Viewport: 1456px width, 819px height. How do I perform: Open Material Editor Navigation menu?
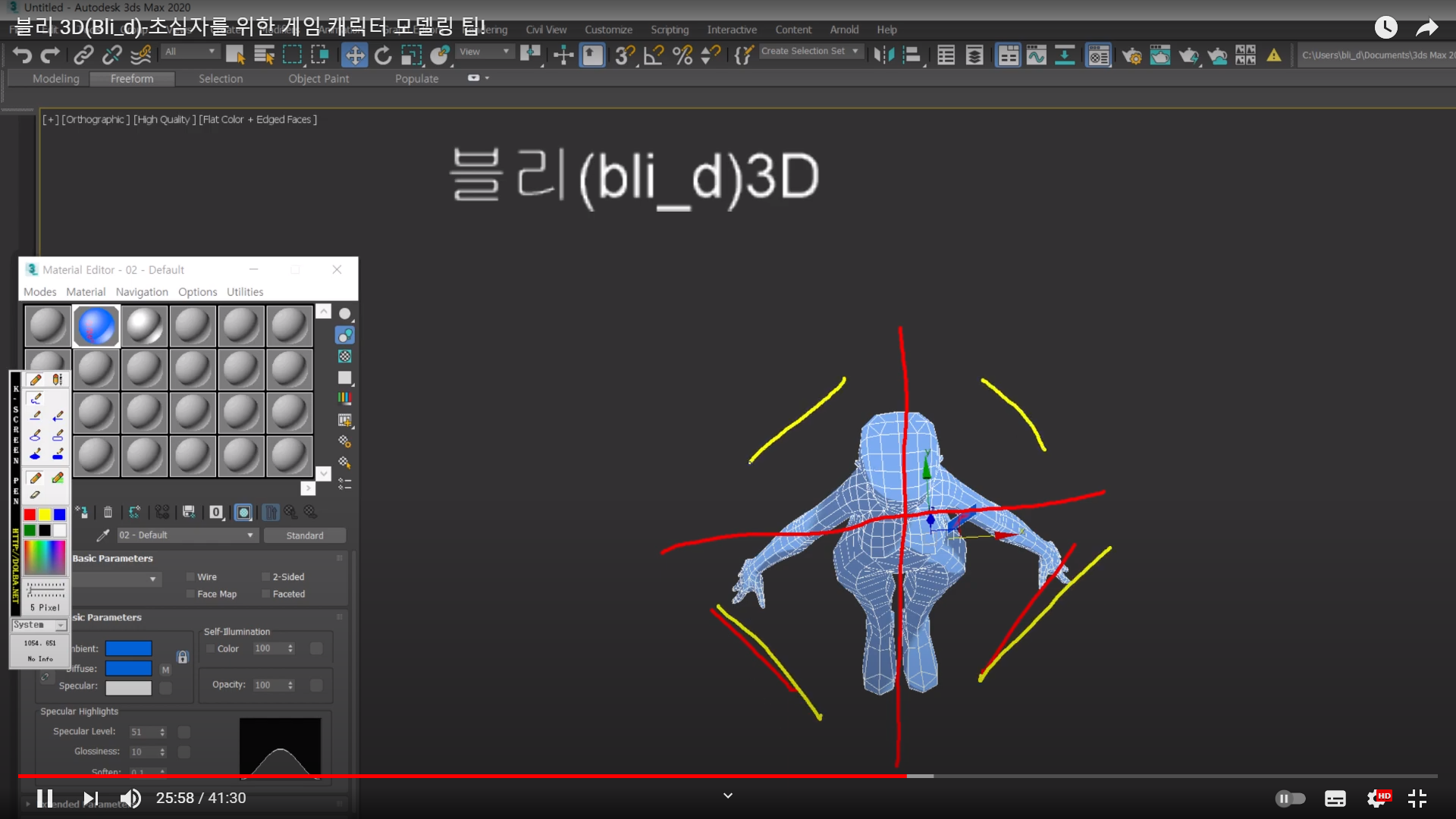pos(142,292)
